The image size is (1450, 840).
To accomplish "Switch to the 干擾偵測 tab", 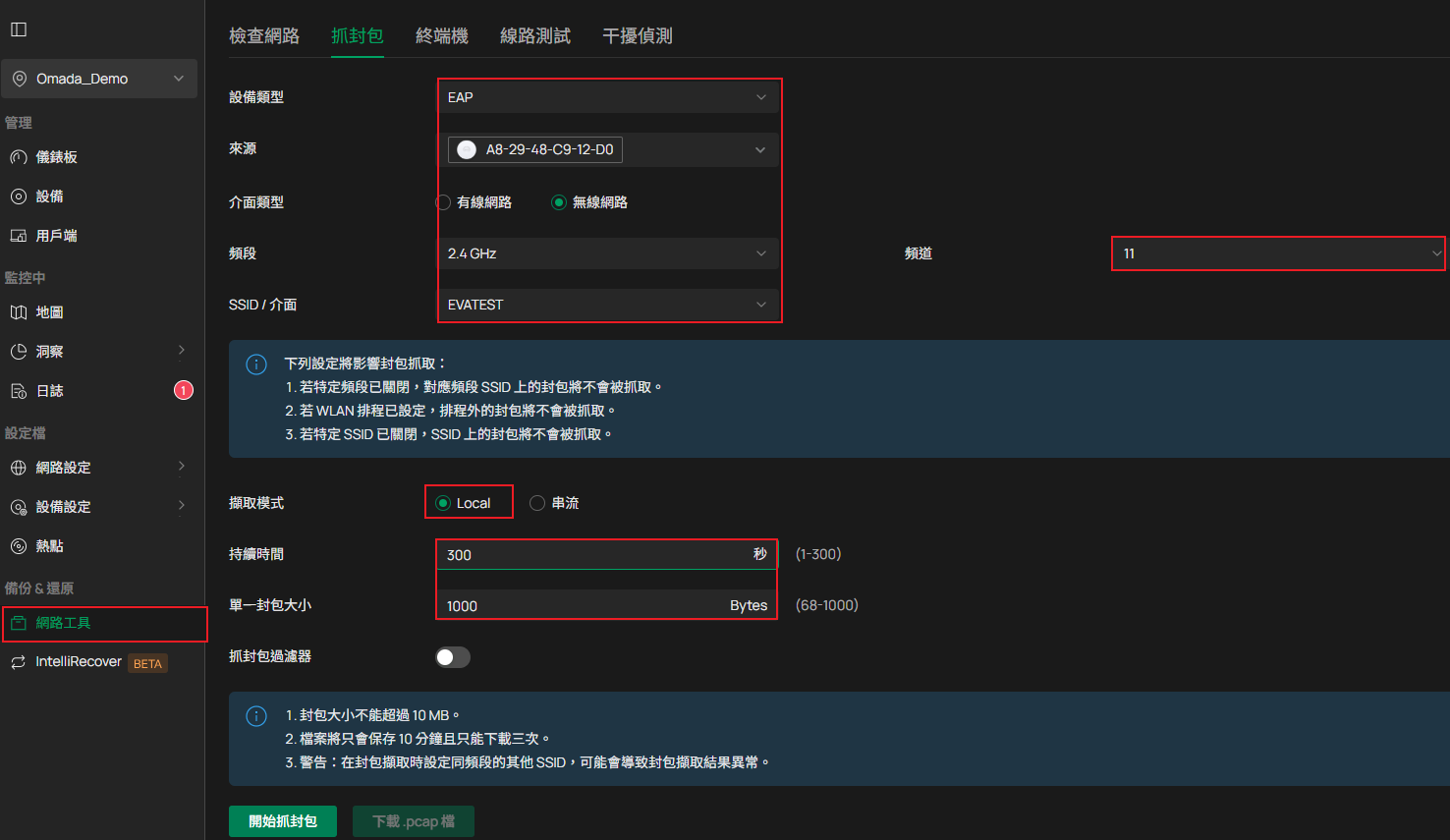I will pyautogui.click(x=637, y=36).
